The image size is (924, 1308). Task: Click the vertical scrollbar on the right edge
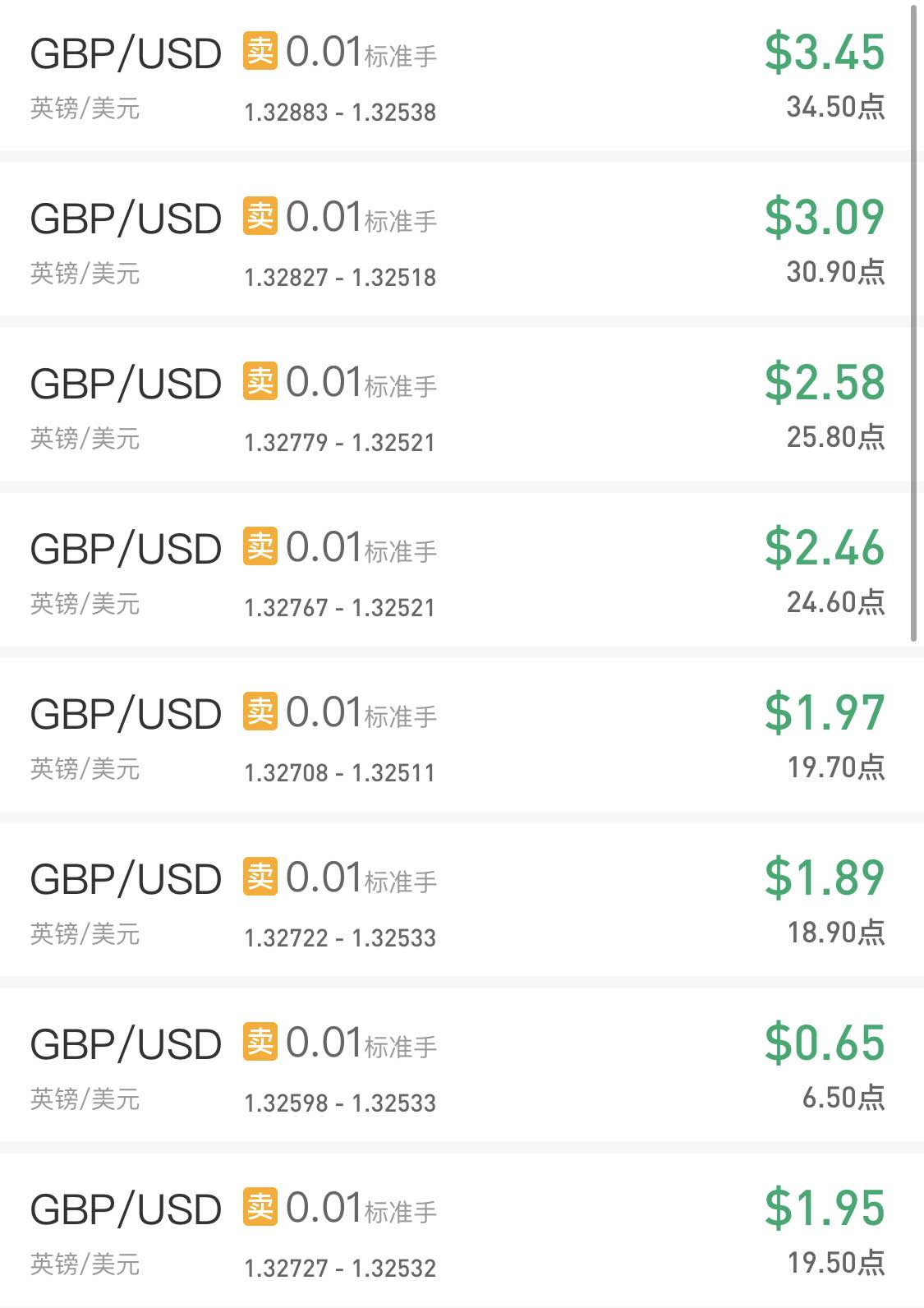(913, 323)
